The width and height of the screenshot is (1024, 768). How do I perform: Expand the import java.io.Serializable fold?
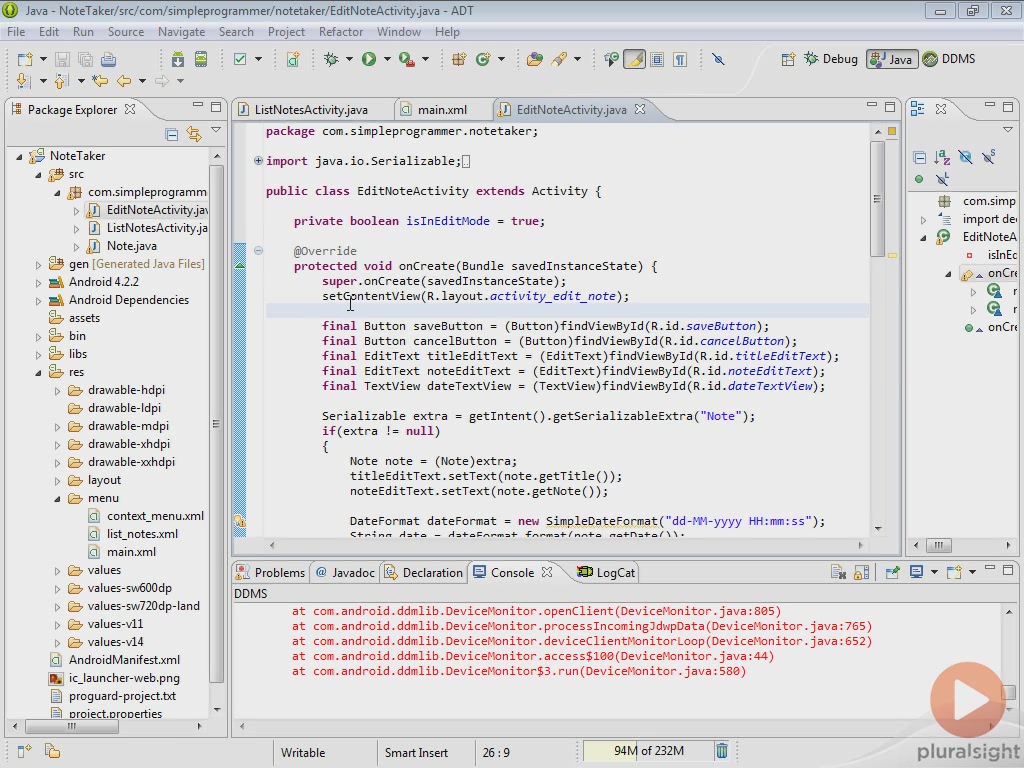coord(258,161)
